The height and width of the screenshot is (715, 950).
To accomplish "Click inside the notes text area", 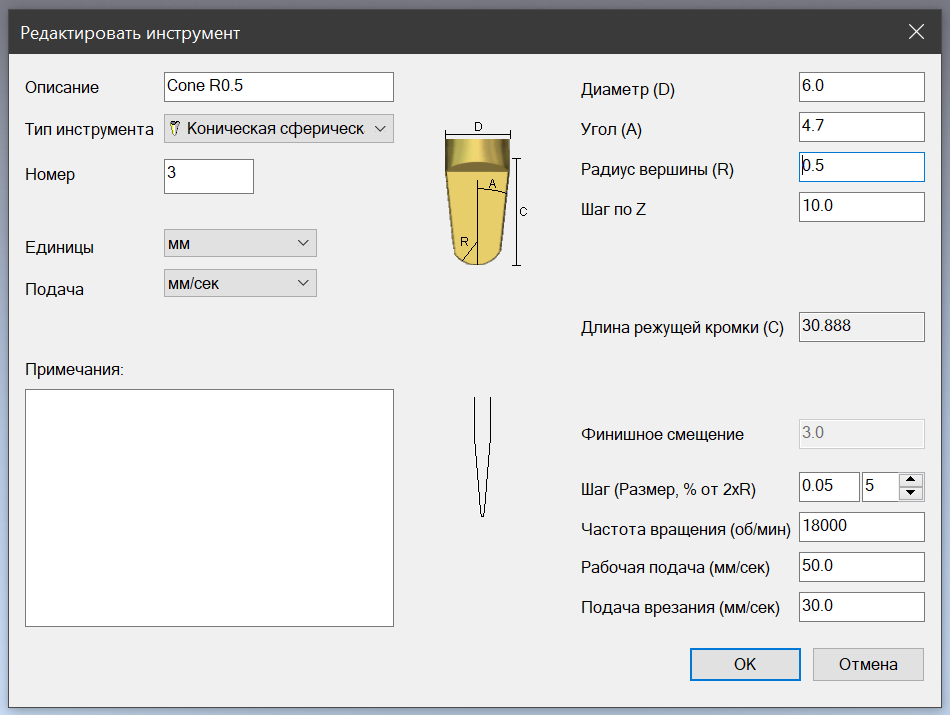I will point(209,508).
